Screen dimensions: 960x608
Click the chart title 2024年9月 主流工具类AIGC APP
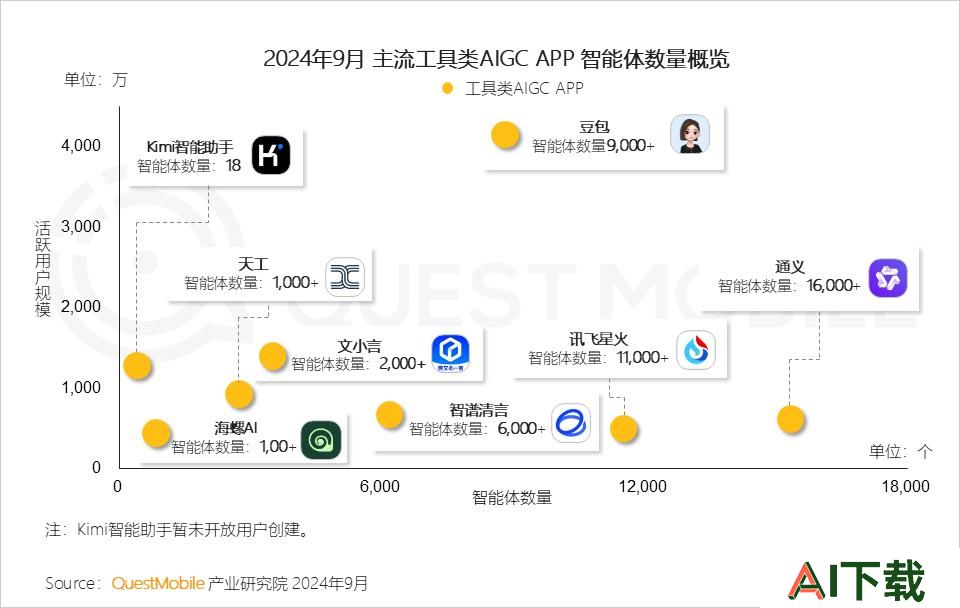pos(497,59)
